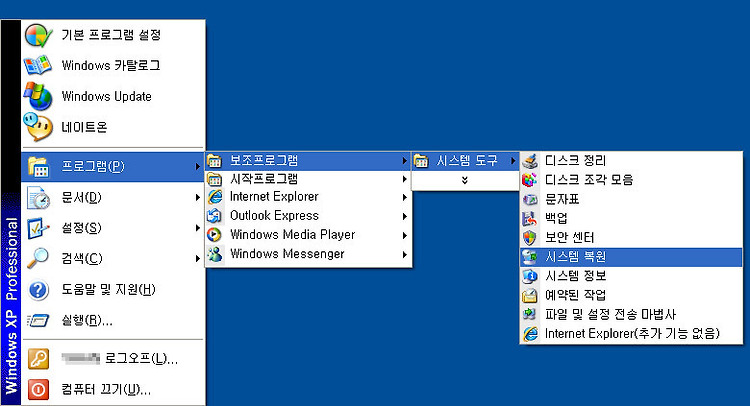The width and height of the screenshot is (750, 406).
Task: Select 백업 menu entry
Action: 631,218
